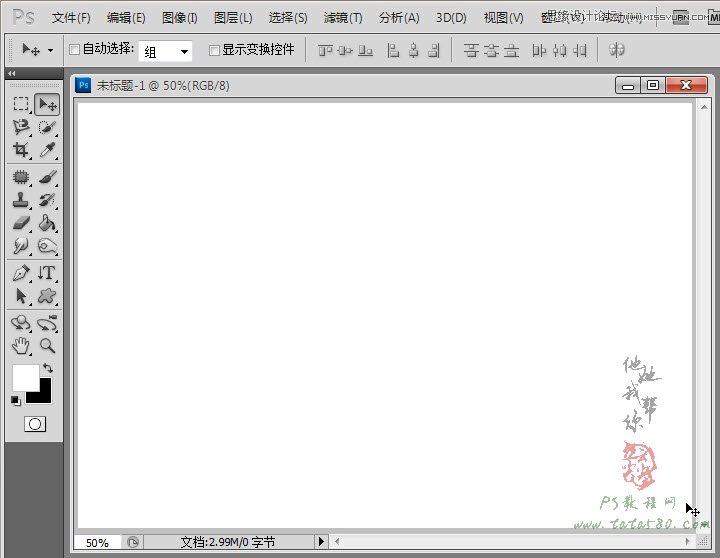Select the Custom Shape tool
The image size is (720, 558).
(x=47, y=296)
